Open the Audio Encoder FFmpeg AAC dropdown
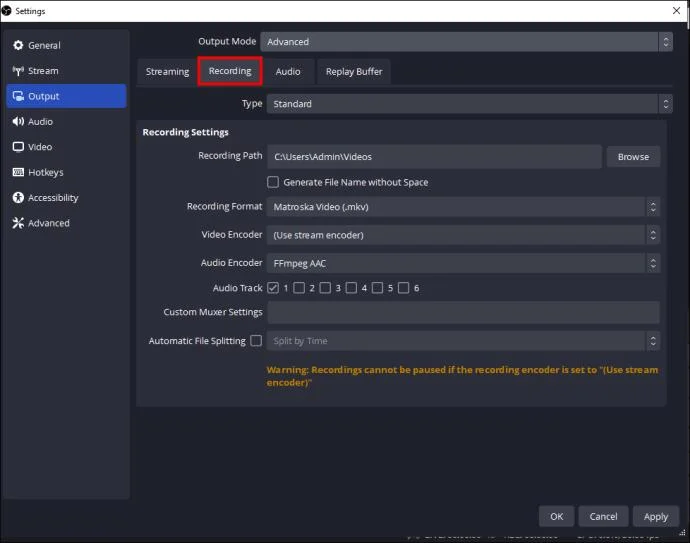Screen dimensions: 690x543 (x=463, y=263)
